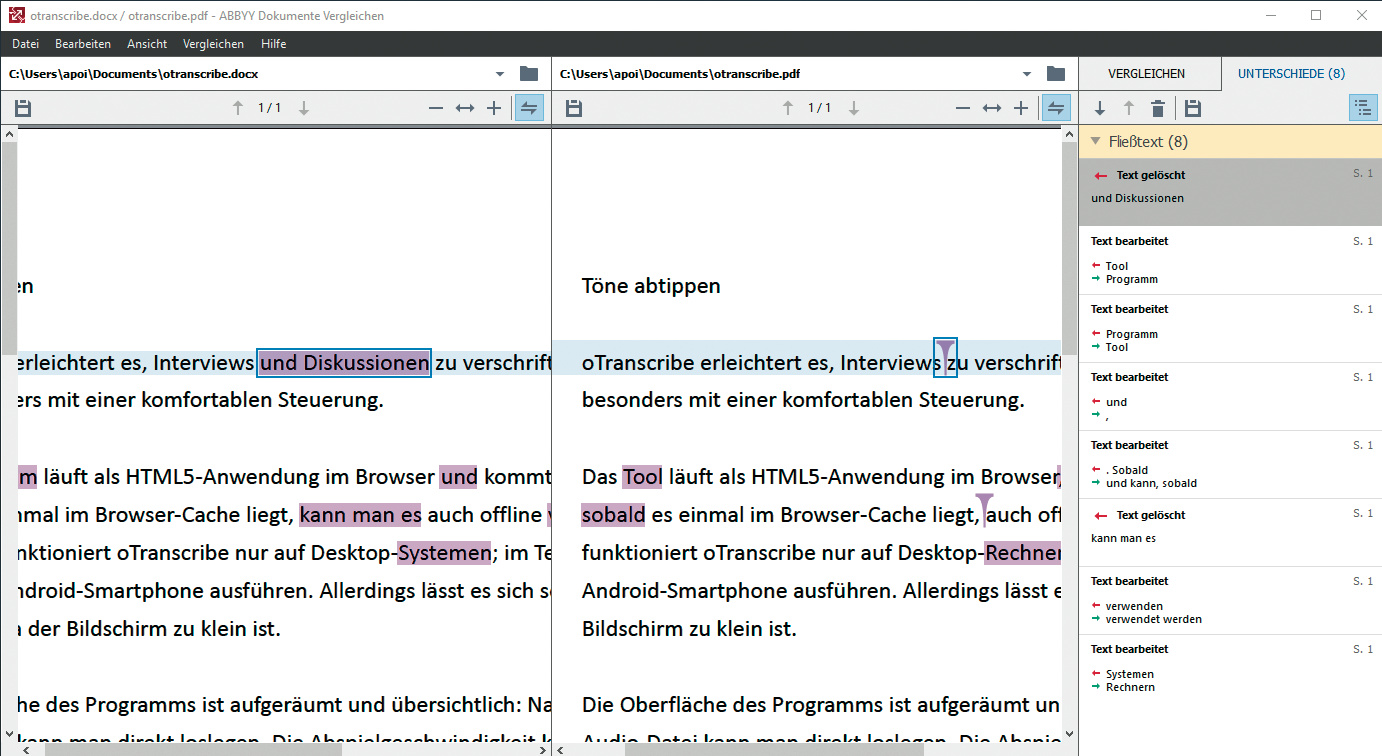The width and height of the screenshot is (1382, 756).
Task: Browse for a file with the otranscribe.pdf folder icon
Action: 1055,74
